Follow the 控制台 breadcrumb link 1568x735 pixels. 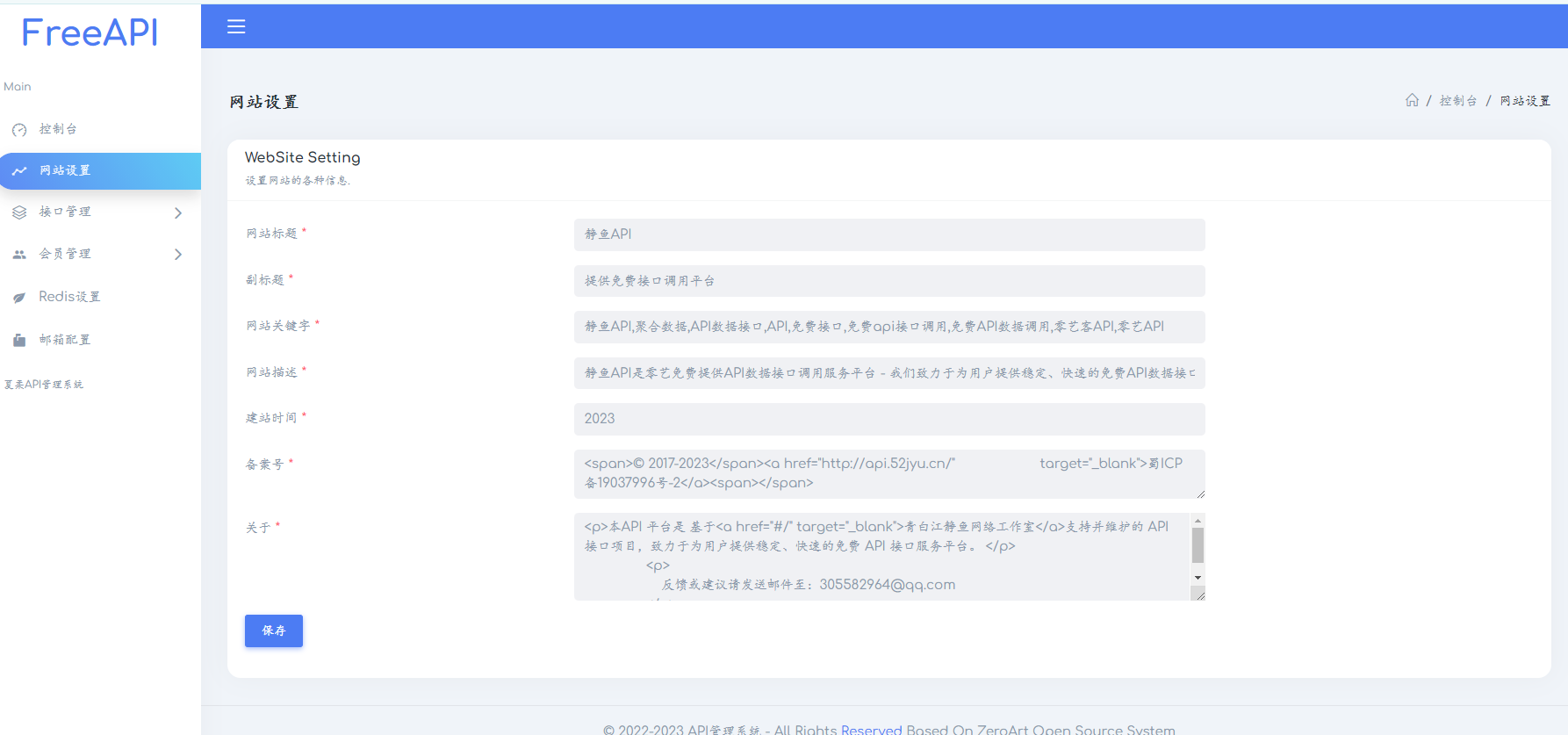click(1458, 101)
